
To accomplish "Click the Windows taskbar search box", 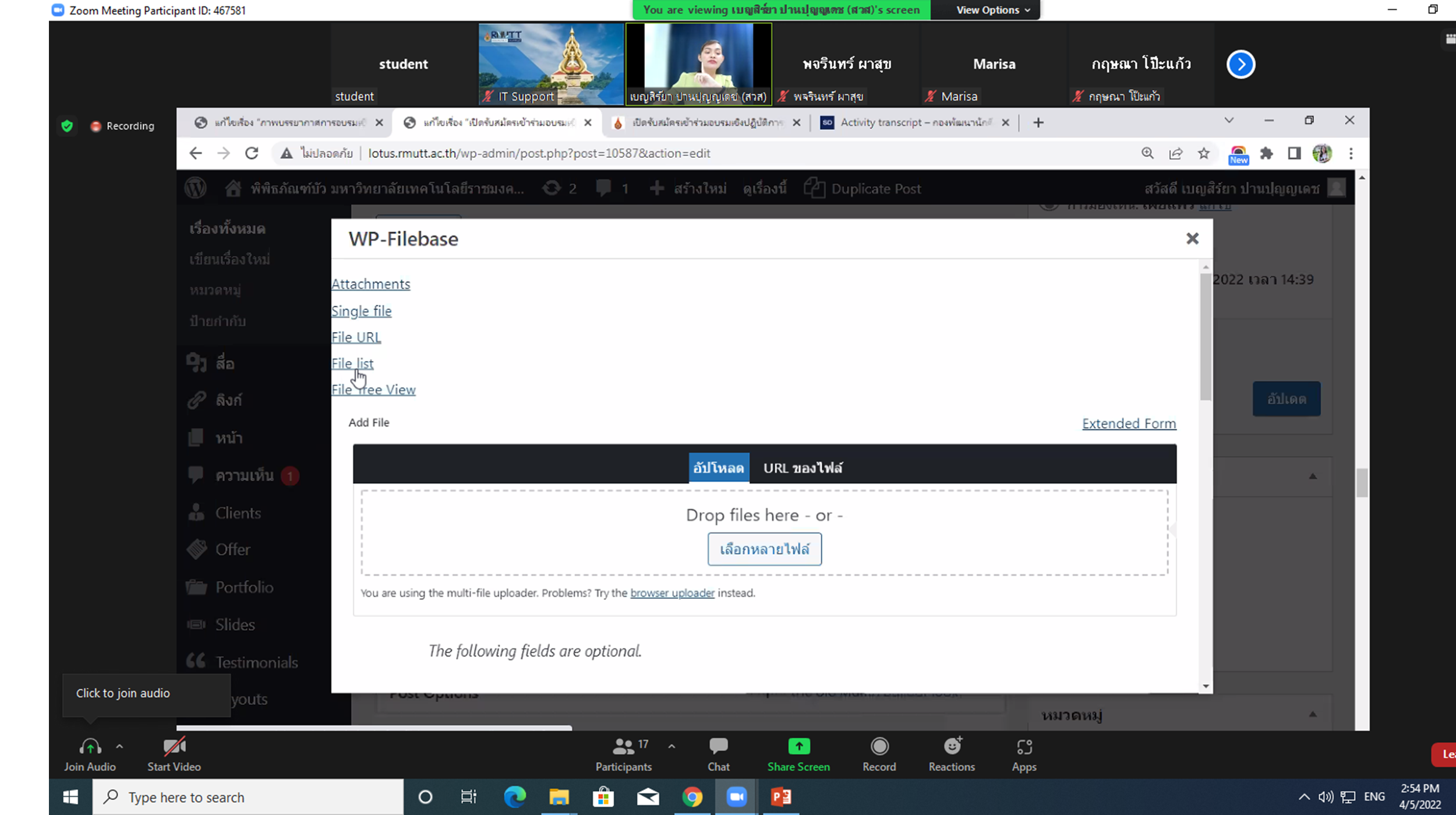I will pyautogui.click(x=248, y=796).
